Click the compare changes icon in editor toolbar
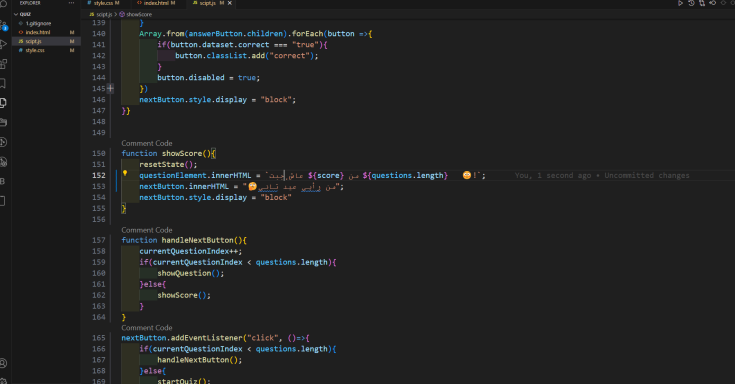735x384 pixels. pos(702,3)
